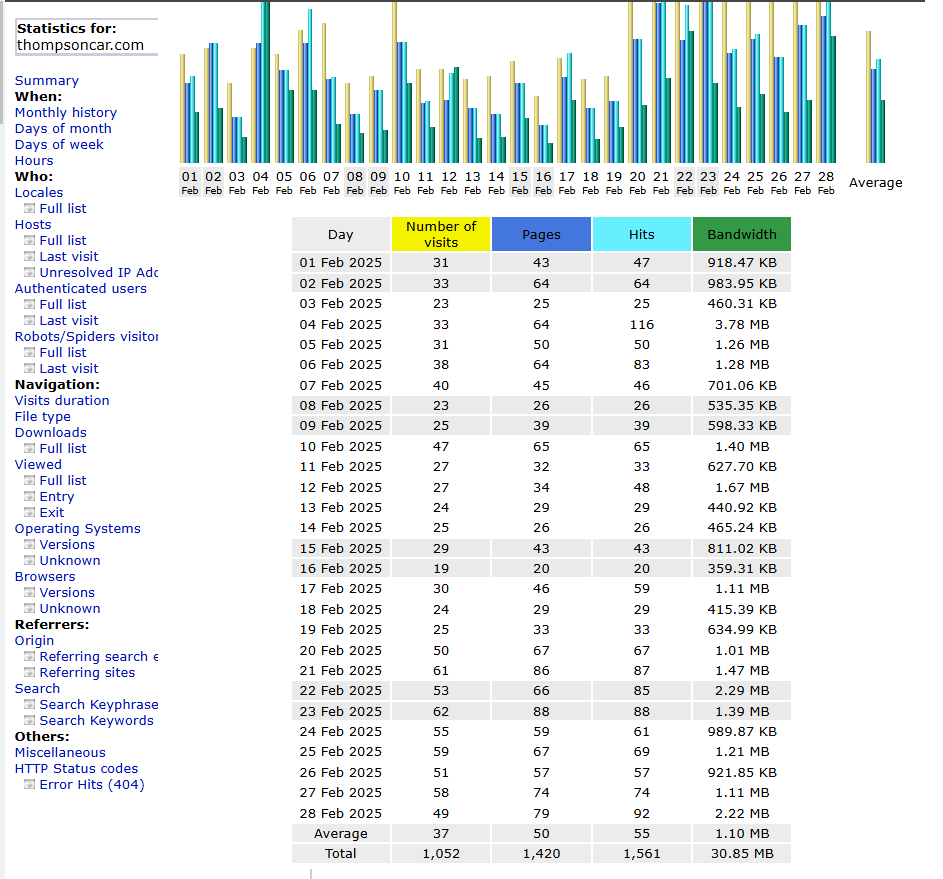Click the green Bandwidth column header
The height and width of the screenshot is (879, 943).
pyautogui.click(x=741, y=234)
